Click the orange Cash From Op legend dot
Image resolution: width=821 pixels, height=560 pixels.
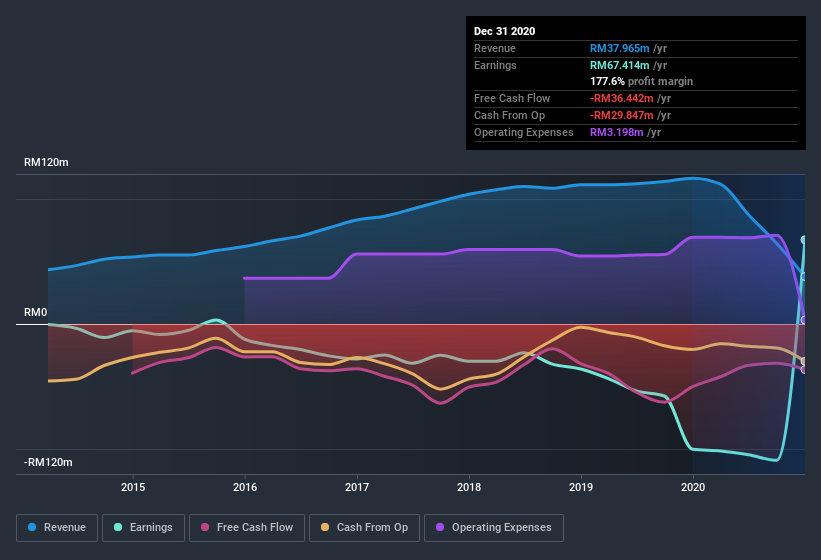(x=326, y=527)
